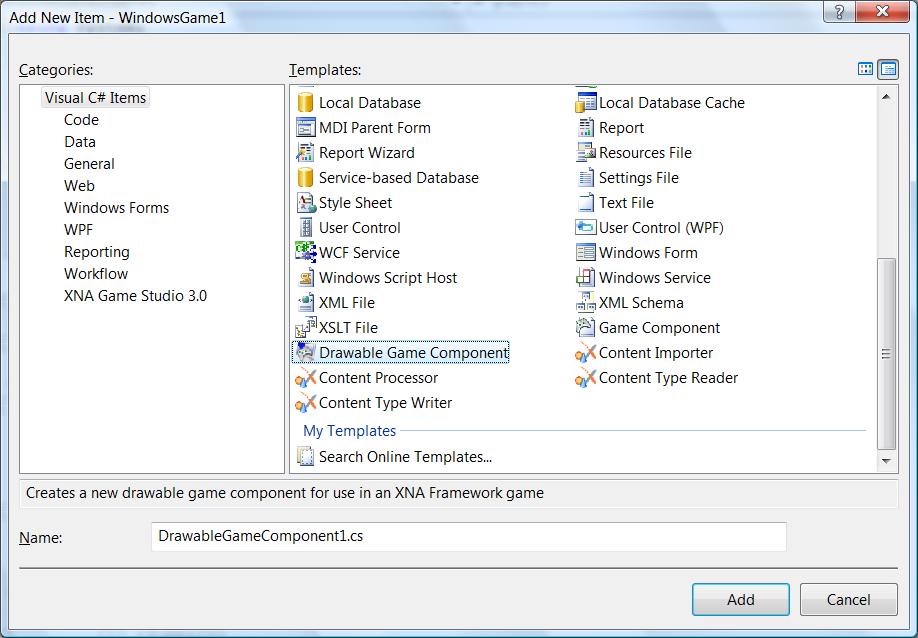Choose the Windows Form icon
This screenshot has height=638, width=918.
coord(585,252)
